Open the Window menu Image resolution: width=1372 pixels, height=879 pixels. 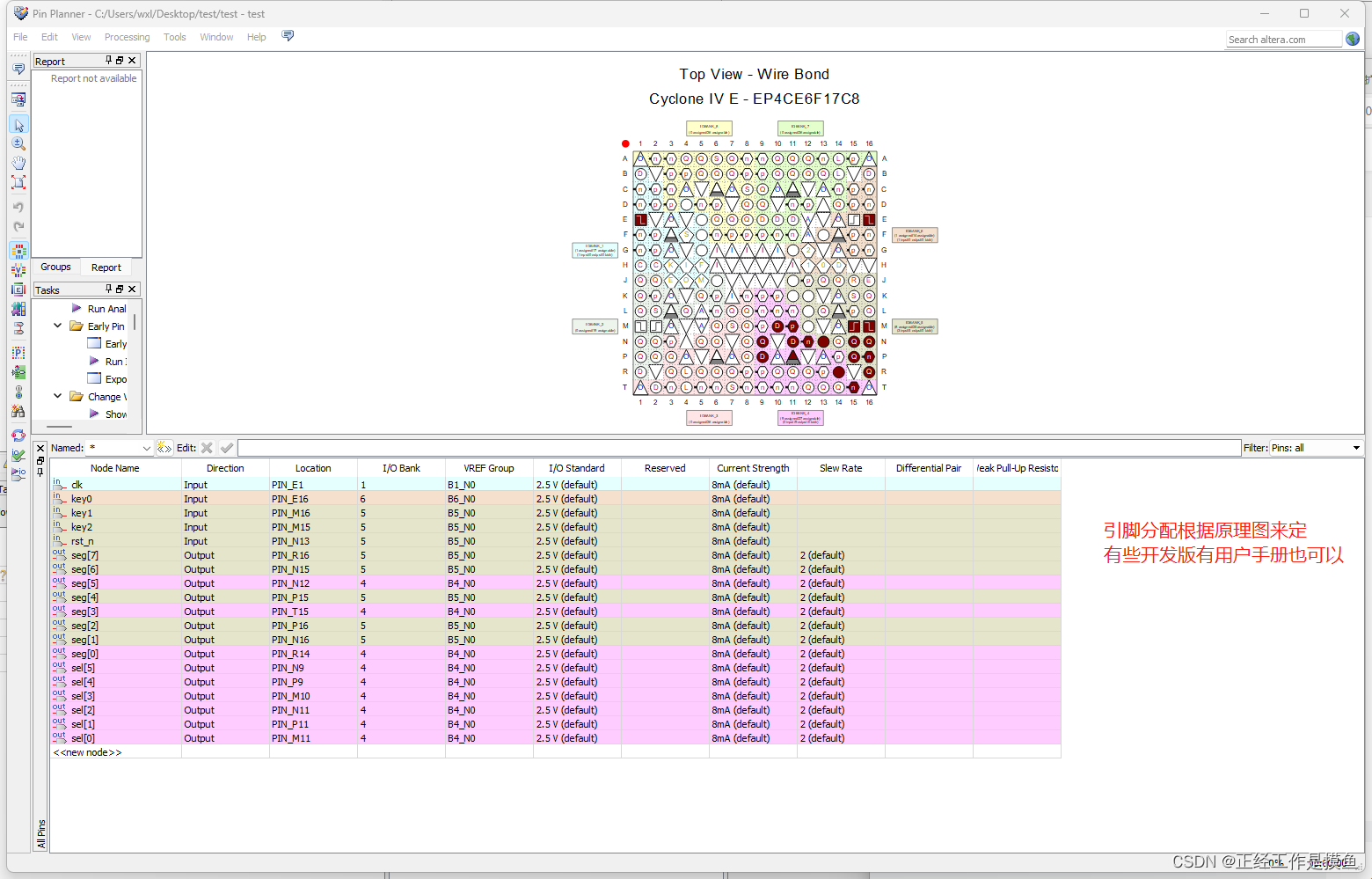(216, 37)
